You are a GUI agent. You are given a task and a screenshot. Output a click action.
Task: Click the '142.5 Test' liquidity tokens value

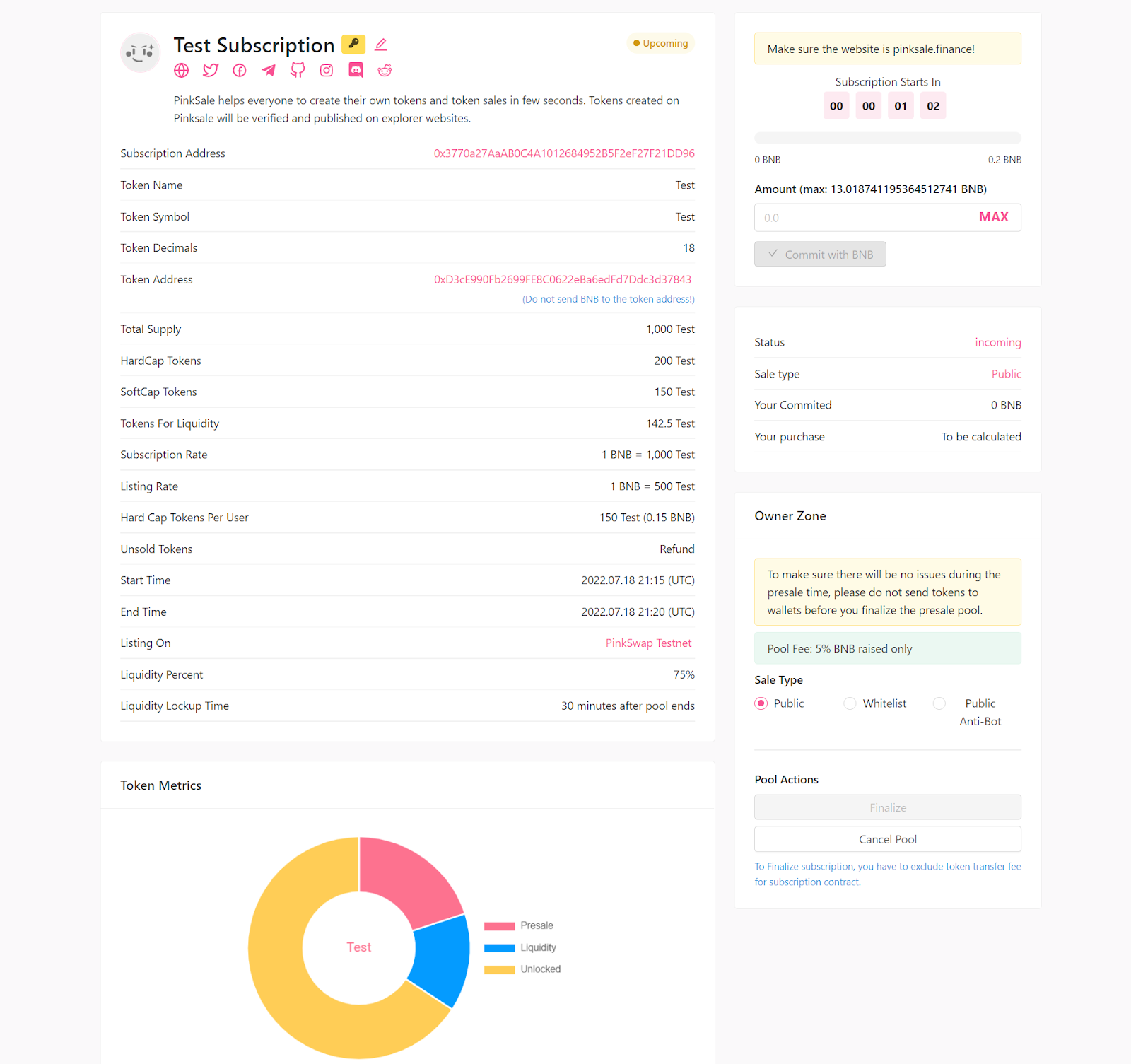click(x=670, y=423)
